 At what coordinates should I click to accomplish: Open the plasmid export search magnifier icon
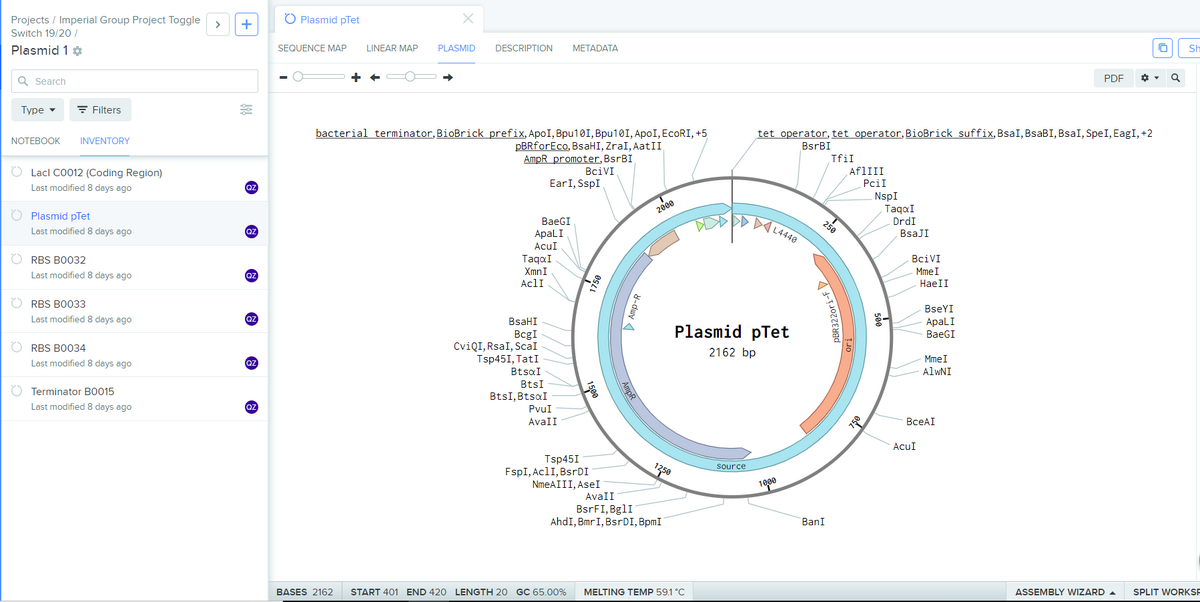1176,77
